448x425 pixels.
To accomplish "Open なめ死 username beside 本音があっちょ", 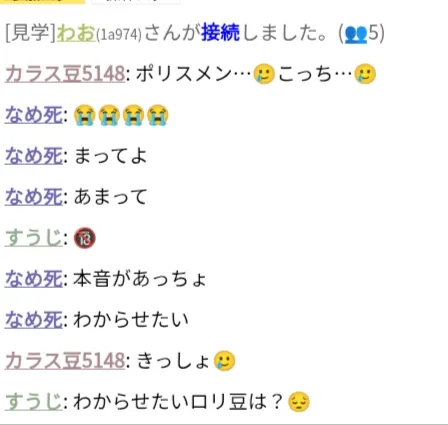I will tap(34, 279).
